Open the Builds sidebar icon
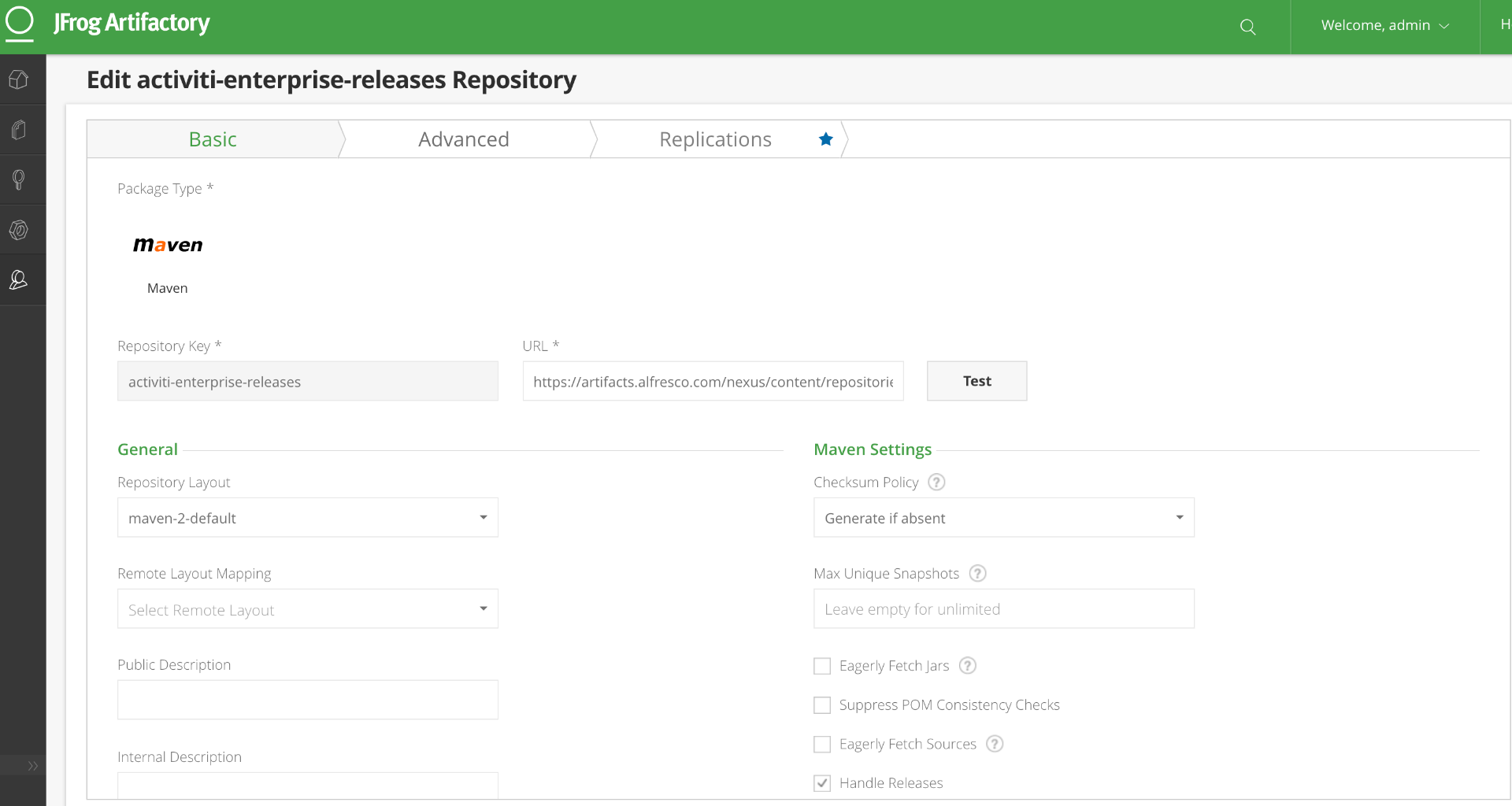The image size is (1512, 806). (x=19, y=230)
